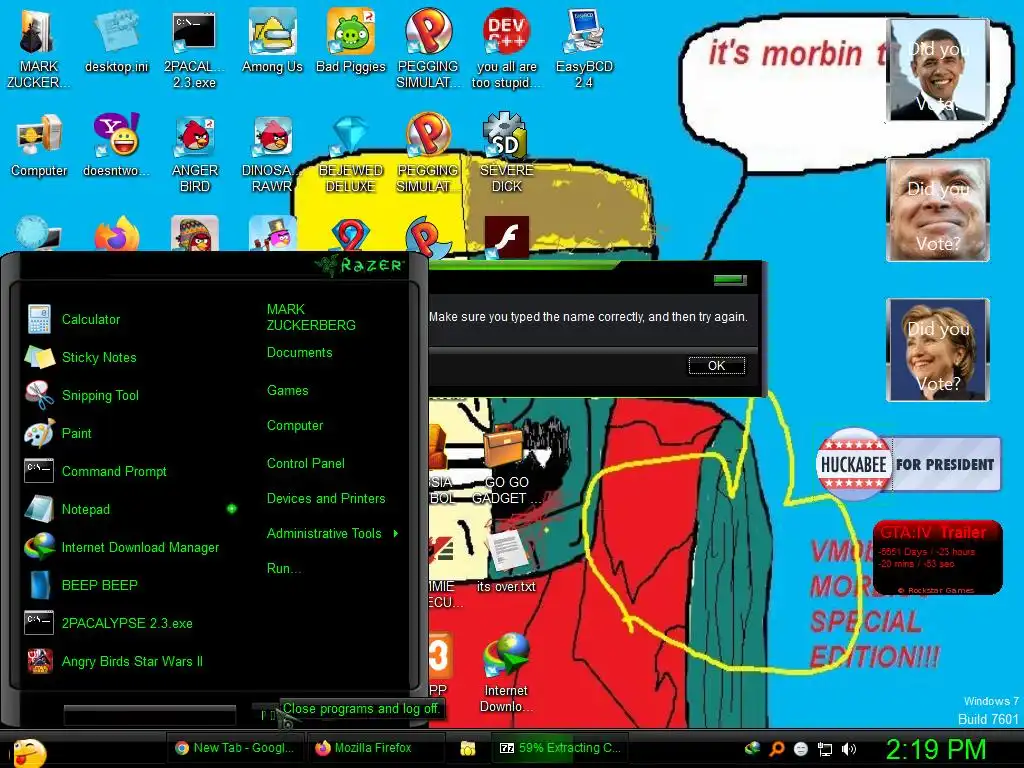Screen dimensions: 1024x768
Task: Open the DINOSA RAWR desktop icon
Action: click(272, 153)
